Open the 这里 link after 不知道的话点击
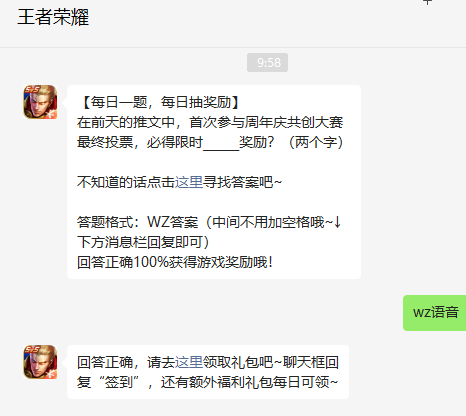The height and width of the screenshot is (416, 466). click(x=189, y=182)
